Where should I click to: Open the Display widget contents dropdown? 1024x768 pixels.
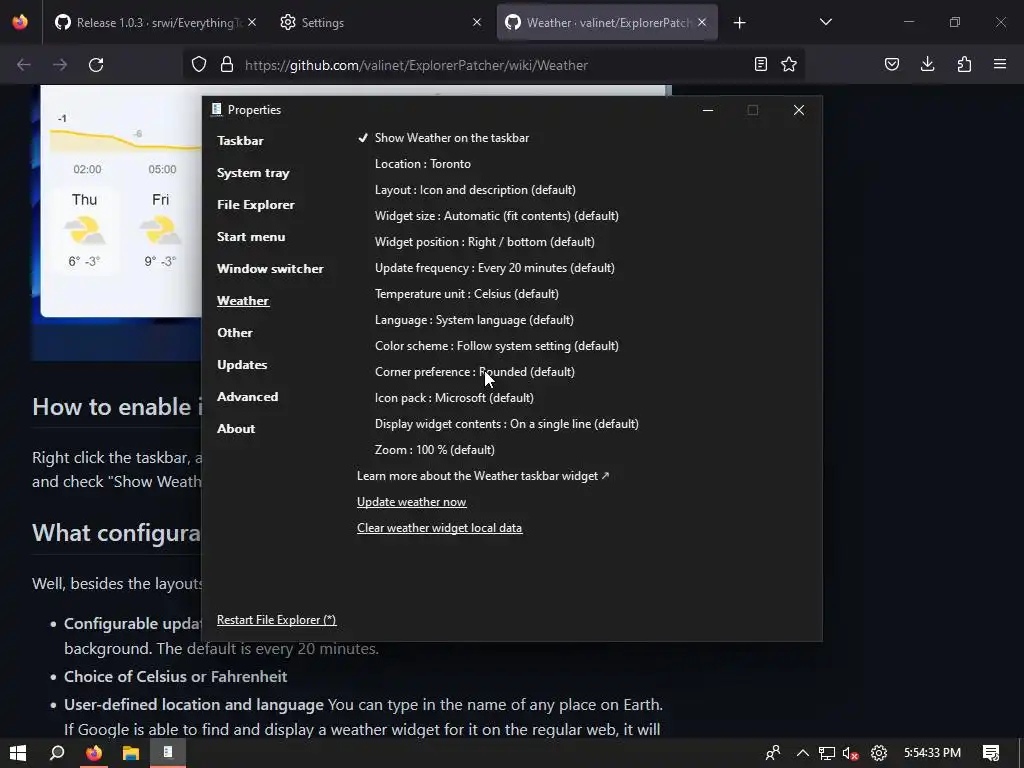[507, 424]
